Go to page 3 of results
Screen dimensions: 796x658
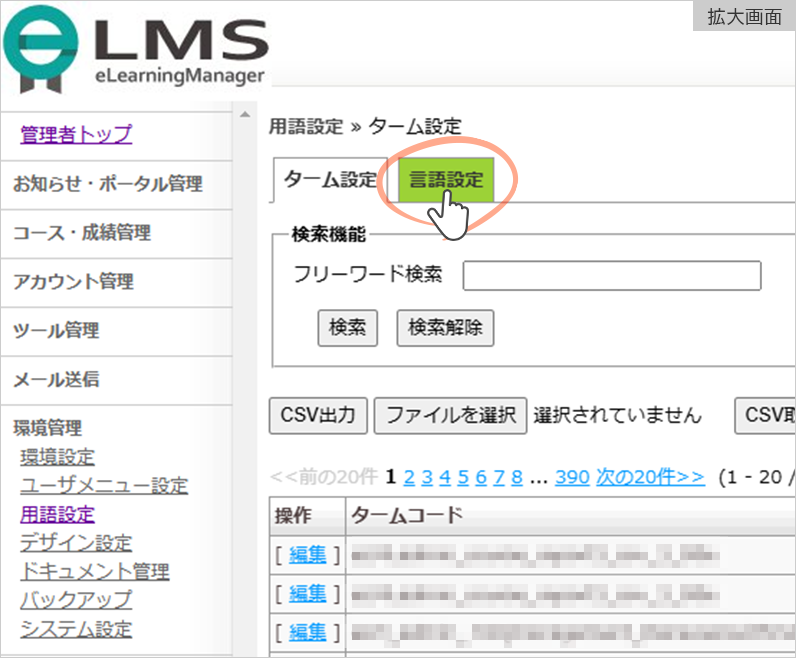click(x=427, y=477)
